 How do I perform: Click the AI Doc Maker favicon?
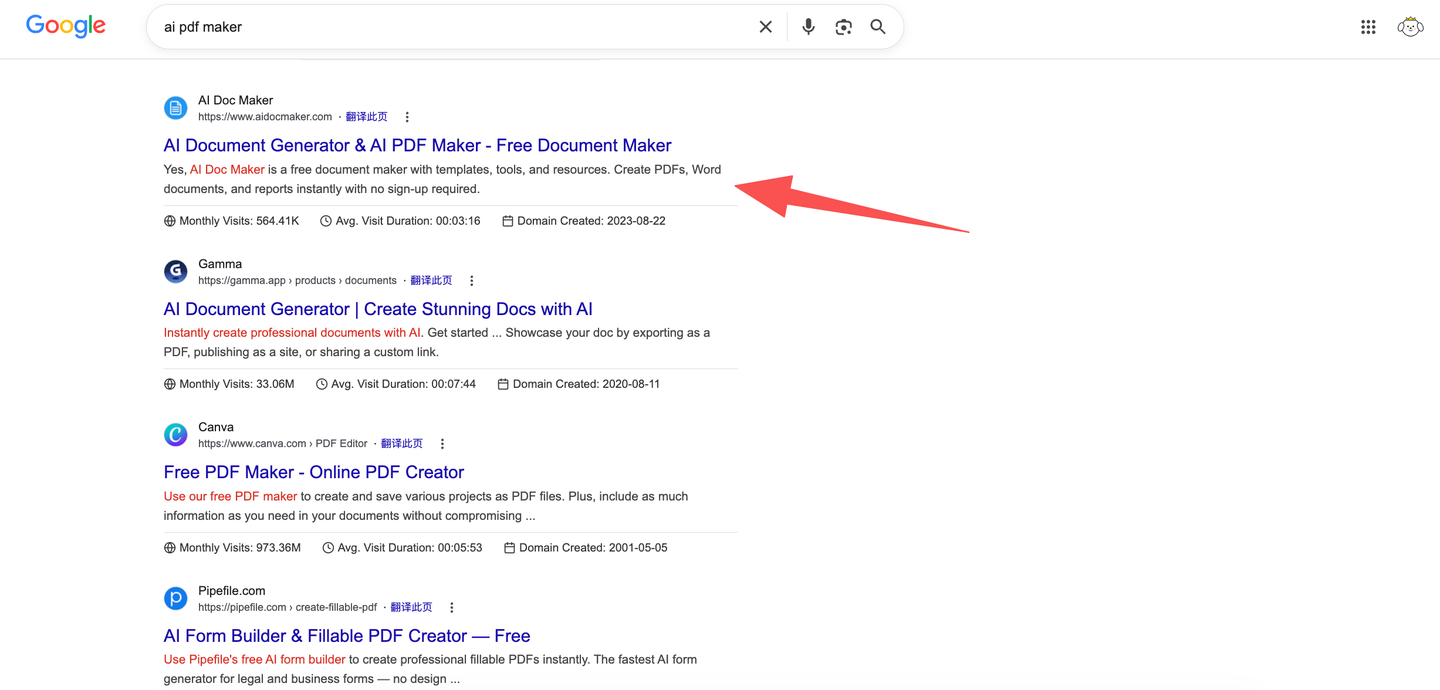pos(176,108)
